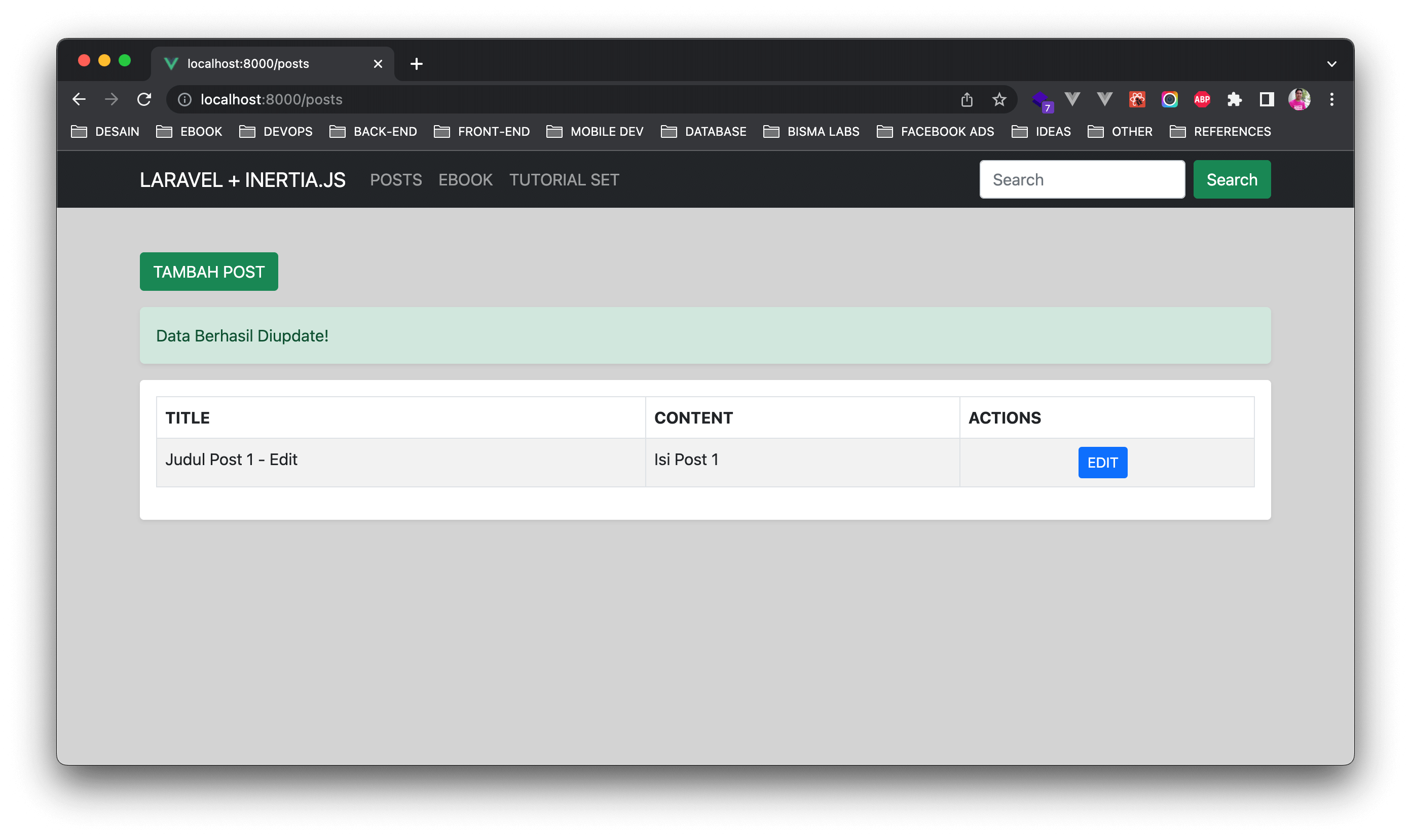Viewport: 1411px width, 840px height.
Task: Open the FRONT-END bookmarks folder
Action: pyautogui.click(x=482, y=132)
